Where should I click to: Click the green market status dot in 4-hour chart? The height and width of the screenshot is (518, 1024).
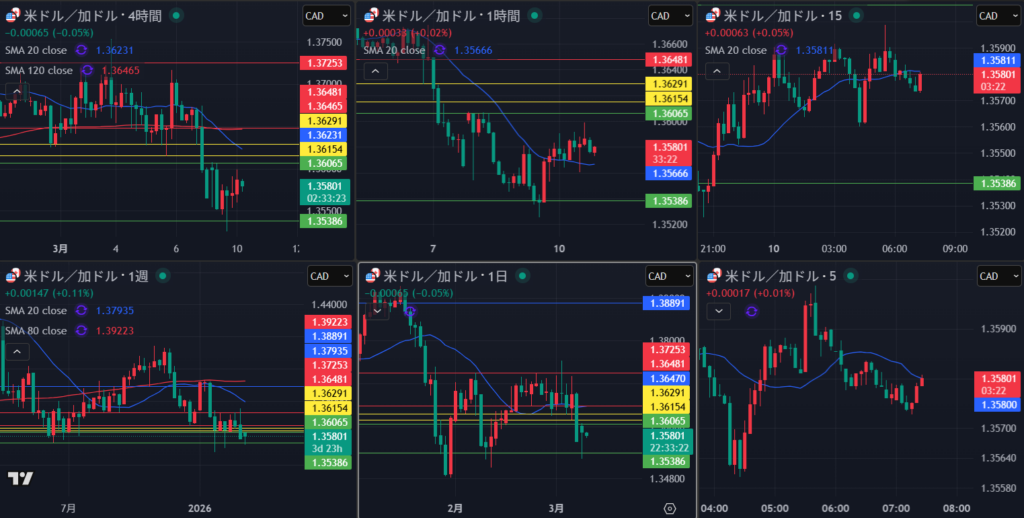click(177, 16)
